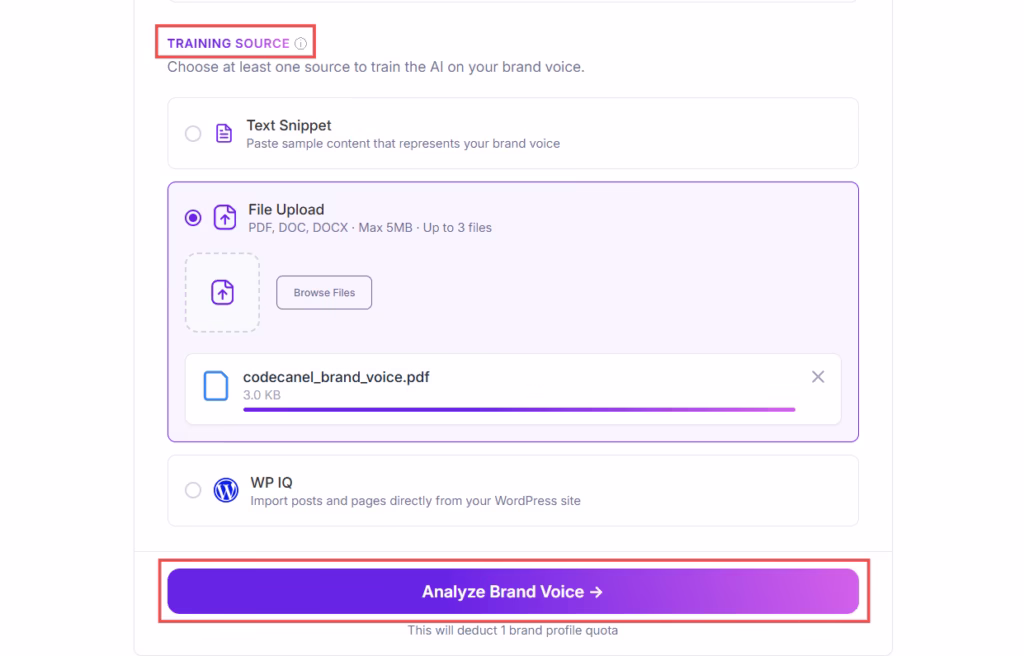Click the Browse Files button
This screenshot has width=1024, height=656.
coord(324,293)
